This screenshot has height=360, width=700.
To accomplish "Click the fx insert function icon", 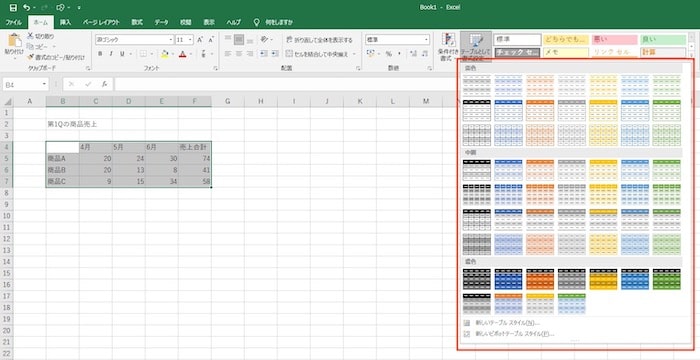I will tap(104, 84).
